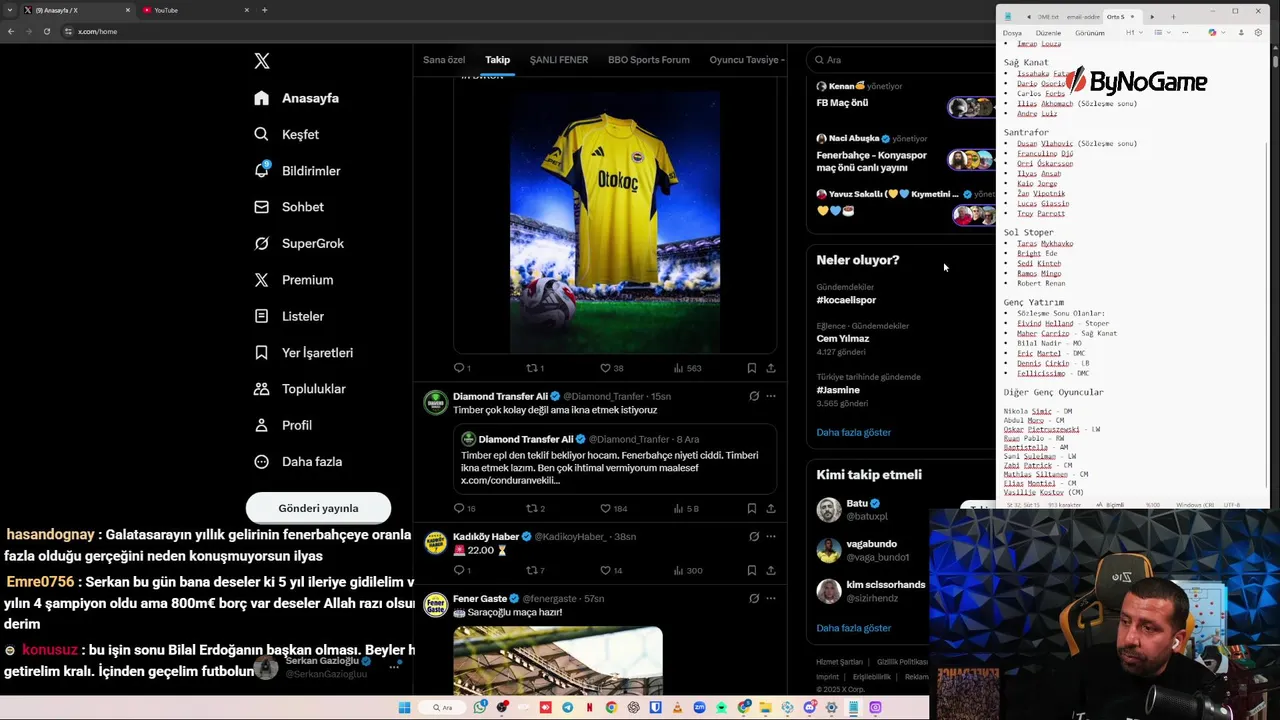Image resolution: width=1280 pixels, height=720 pixels.
Task: Open Batu profile in follow suggestions
Action: click(x=857, y=504)
